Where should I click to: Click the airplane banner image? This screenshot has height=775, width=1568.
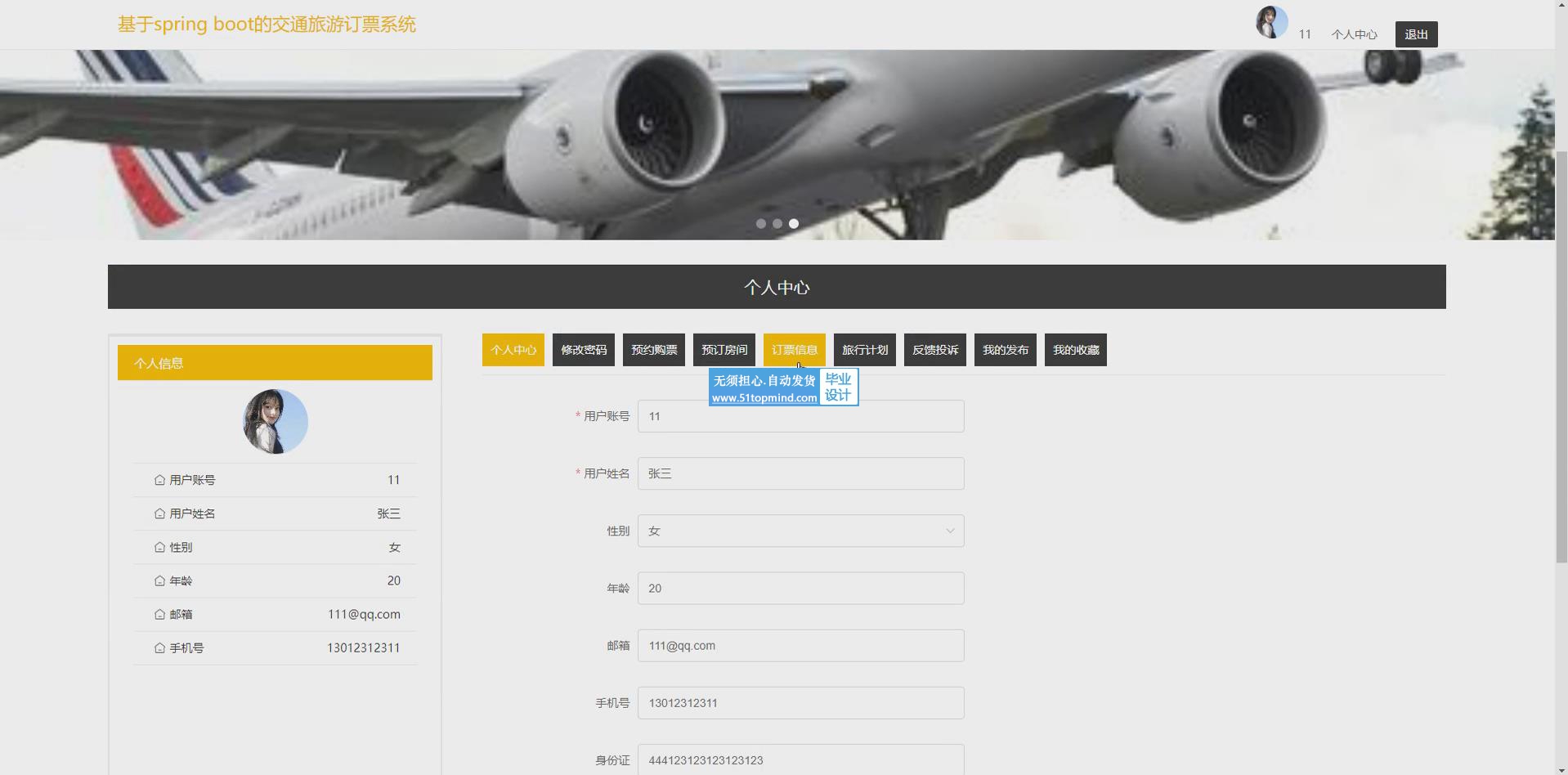coord(777,145)
